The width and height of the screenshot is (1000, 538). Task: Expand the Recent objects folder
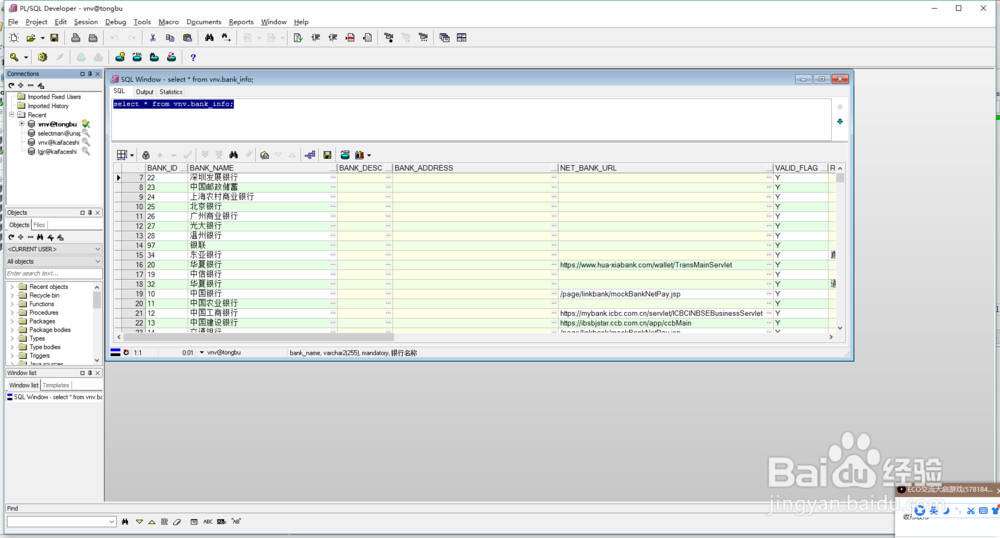tap(12, 287)
